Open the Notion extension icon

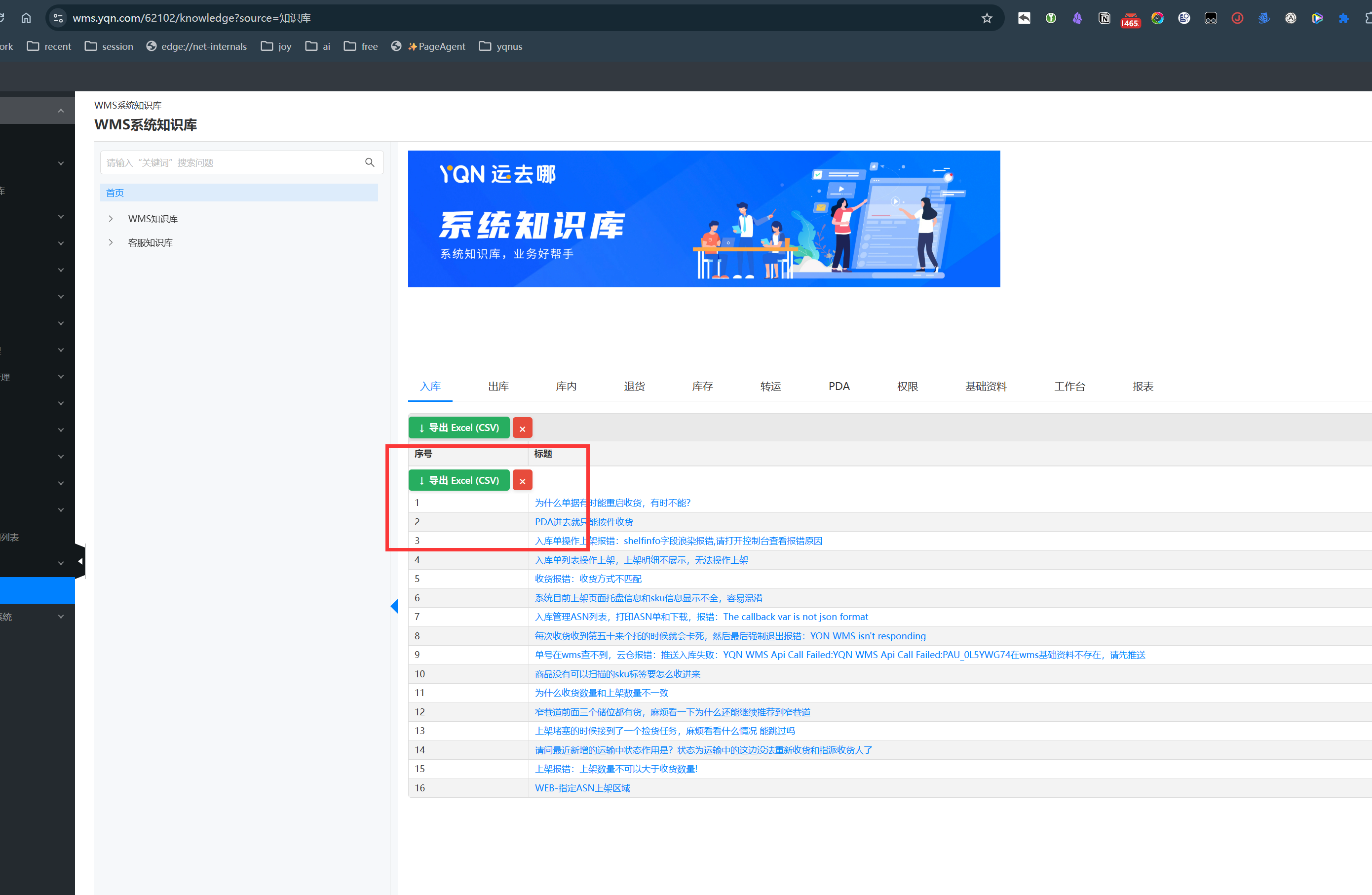pyautogui.click(x=1104, y=18)
